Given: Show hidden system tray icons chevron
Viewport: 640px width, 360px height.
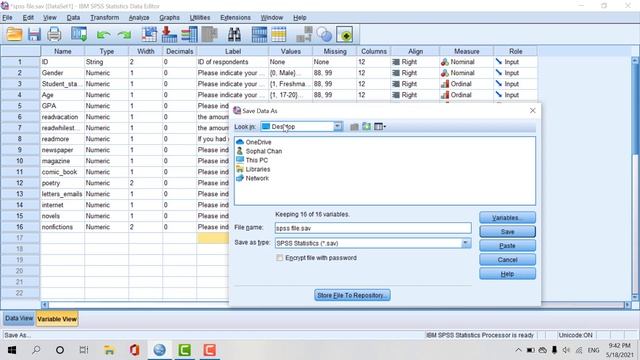Looking at the screenshot, I should [x=518, y=350].
